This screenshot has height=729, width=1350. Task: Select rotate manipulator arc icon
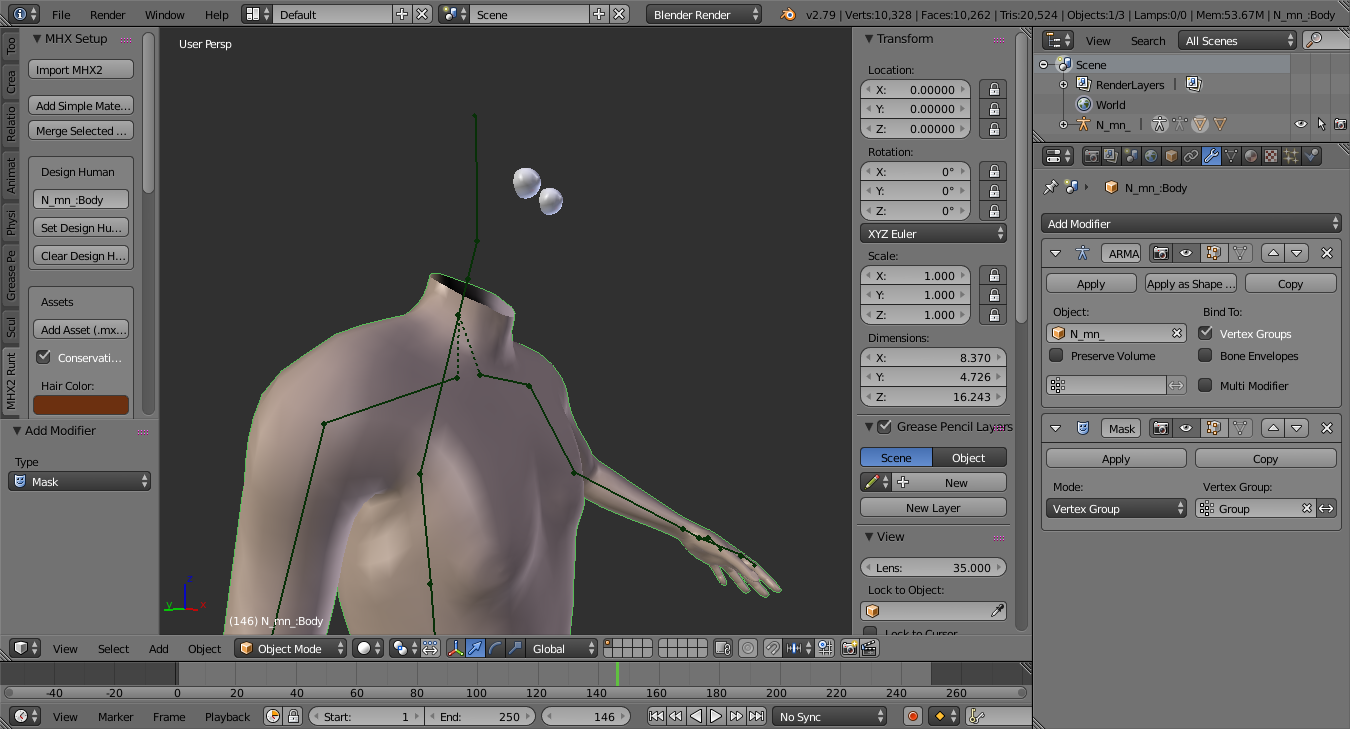tap(496, 648)
